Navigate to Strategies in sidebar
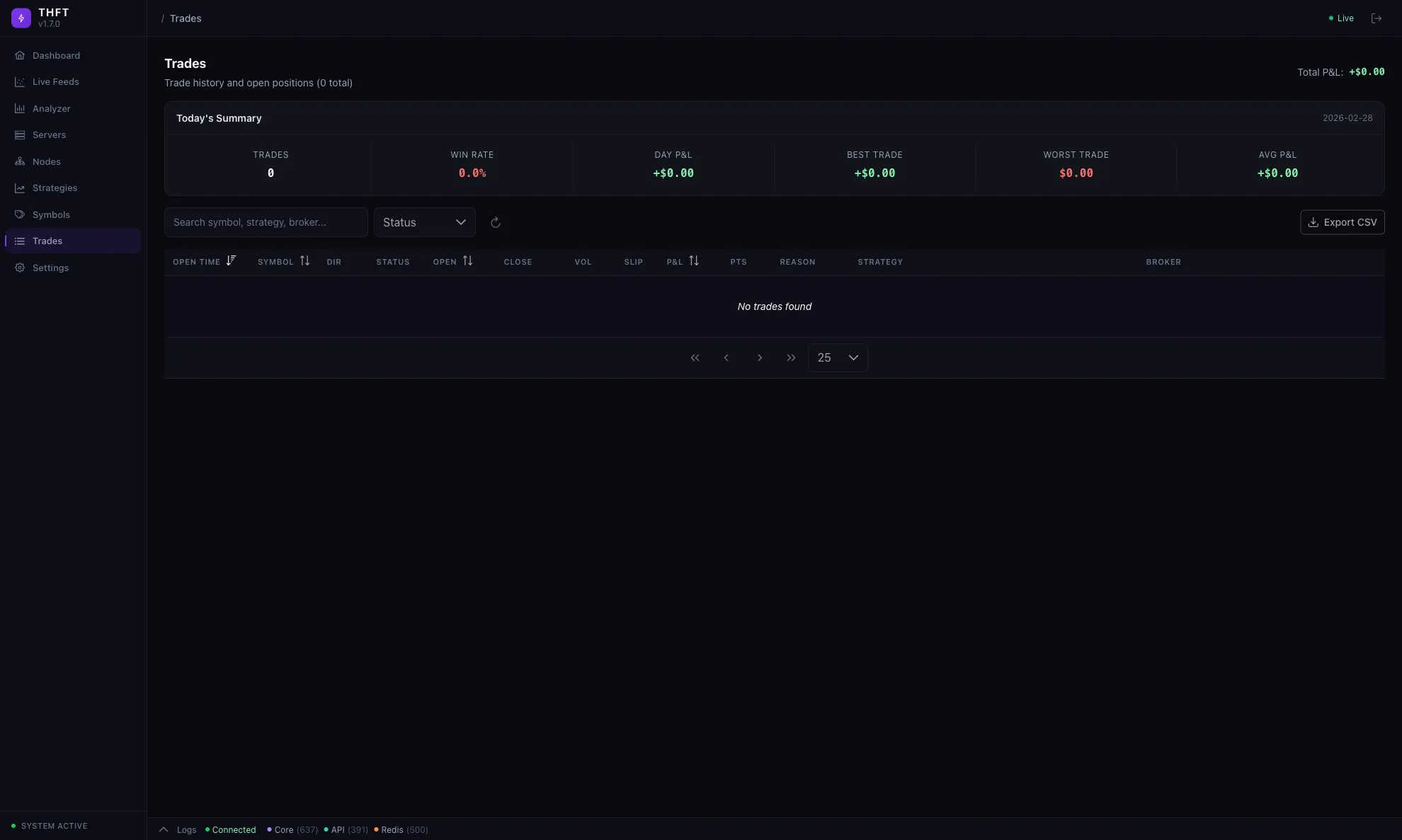1402x840 pixels. (x=55, y=188)
